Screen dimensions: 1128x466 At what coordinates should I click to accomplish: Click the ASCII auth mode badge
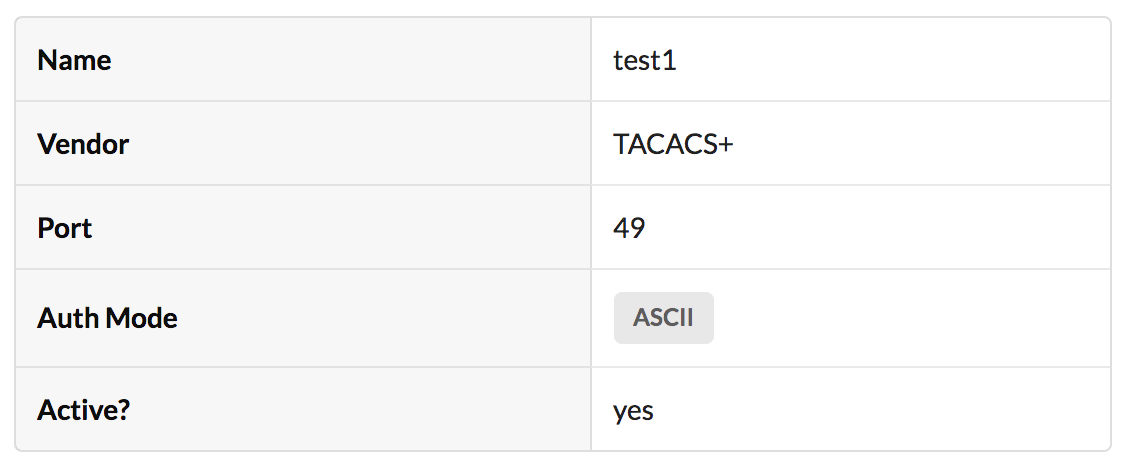tap(663, 318)
